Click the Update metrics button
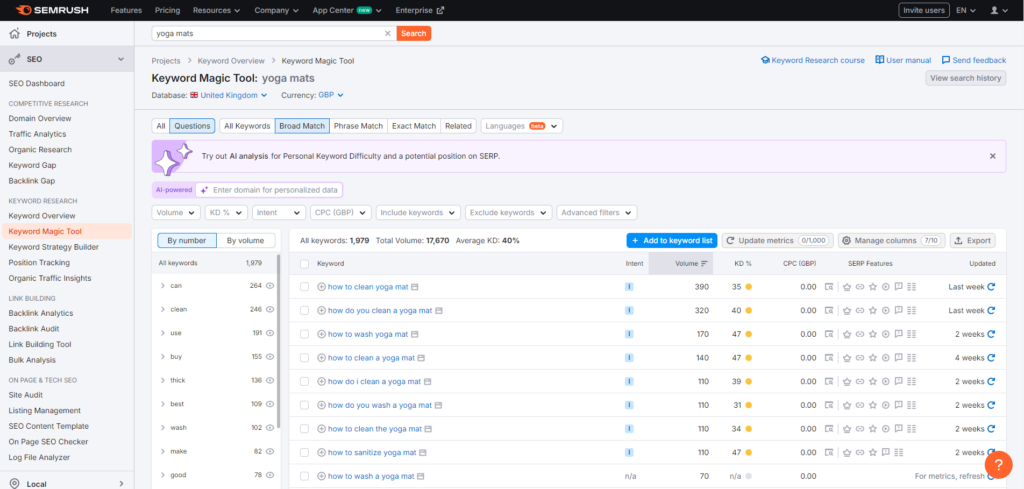The width and height of the screenshot is (1024, 489). [x=777, y=241]
